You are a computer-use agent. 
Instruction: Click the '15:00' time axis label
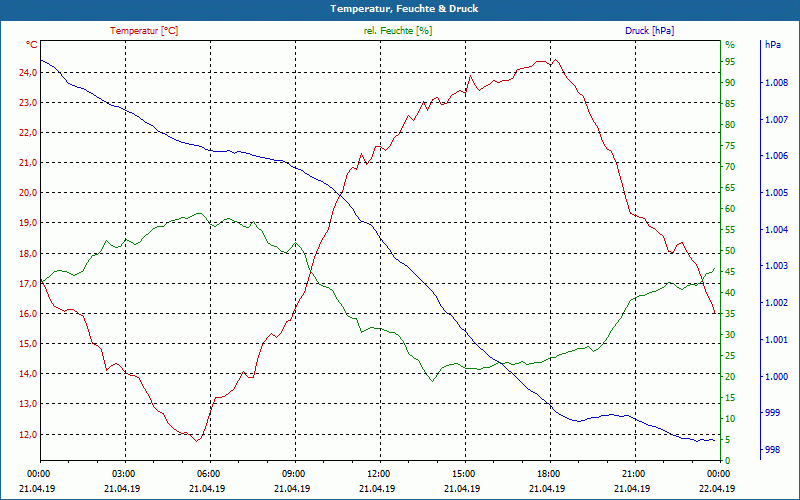point(463,473)
